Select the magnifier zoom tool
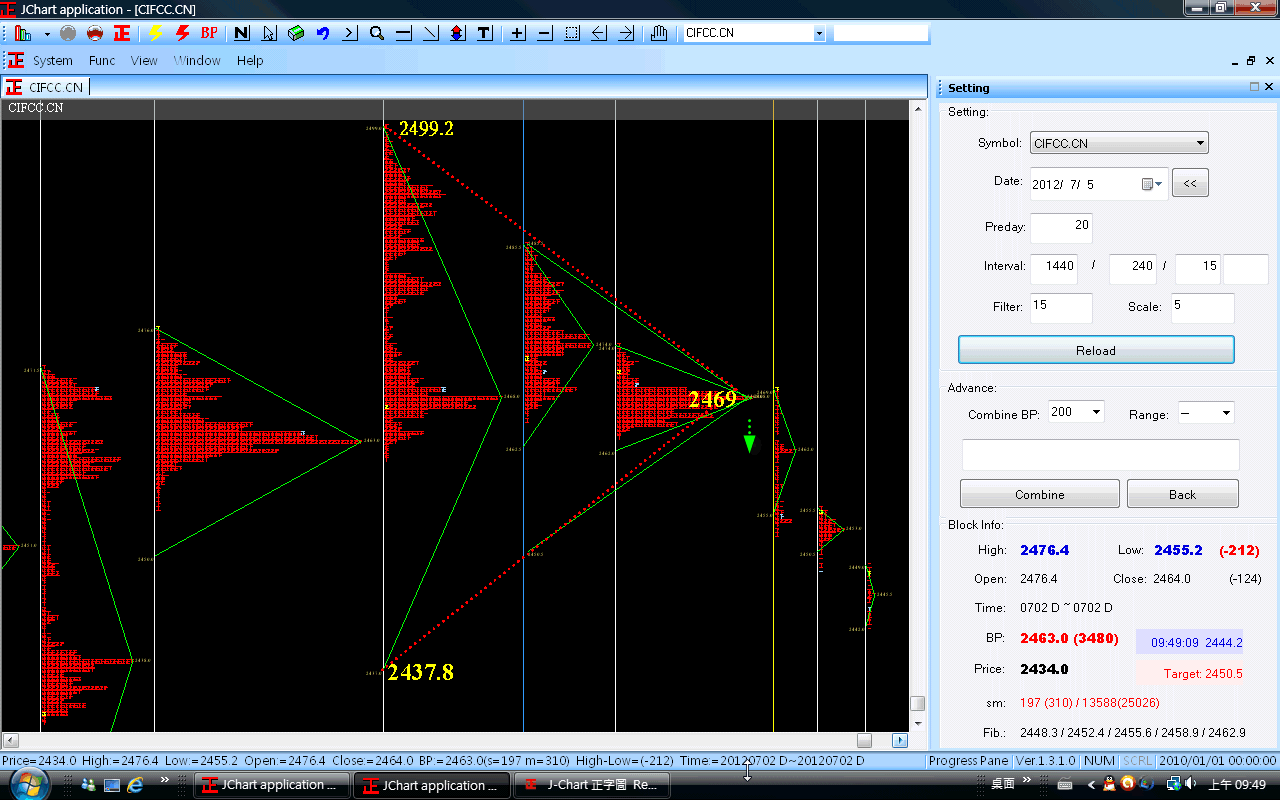Image resolution: width=1280 pixels, height=800 pixels. tap(377, 33)
